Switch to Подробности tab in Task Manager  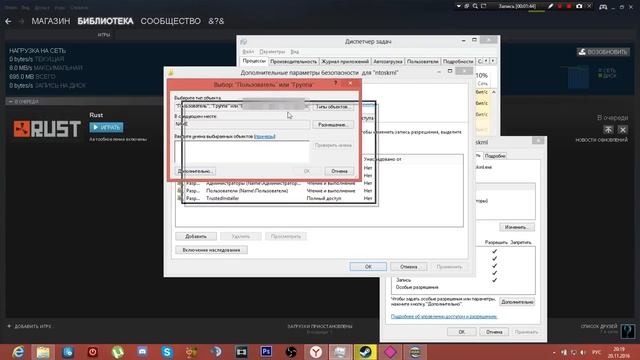pos(458,61)
